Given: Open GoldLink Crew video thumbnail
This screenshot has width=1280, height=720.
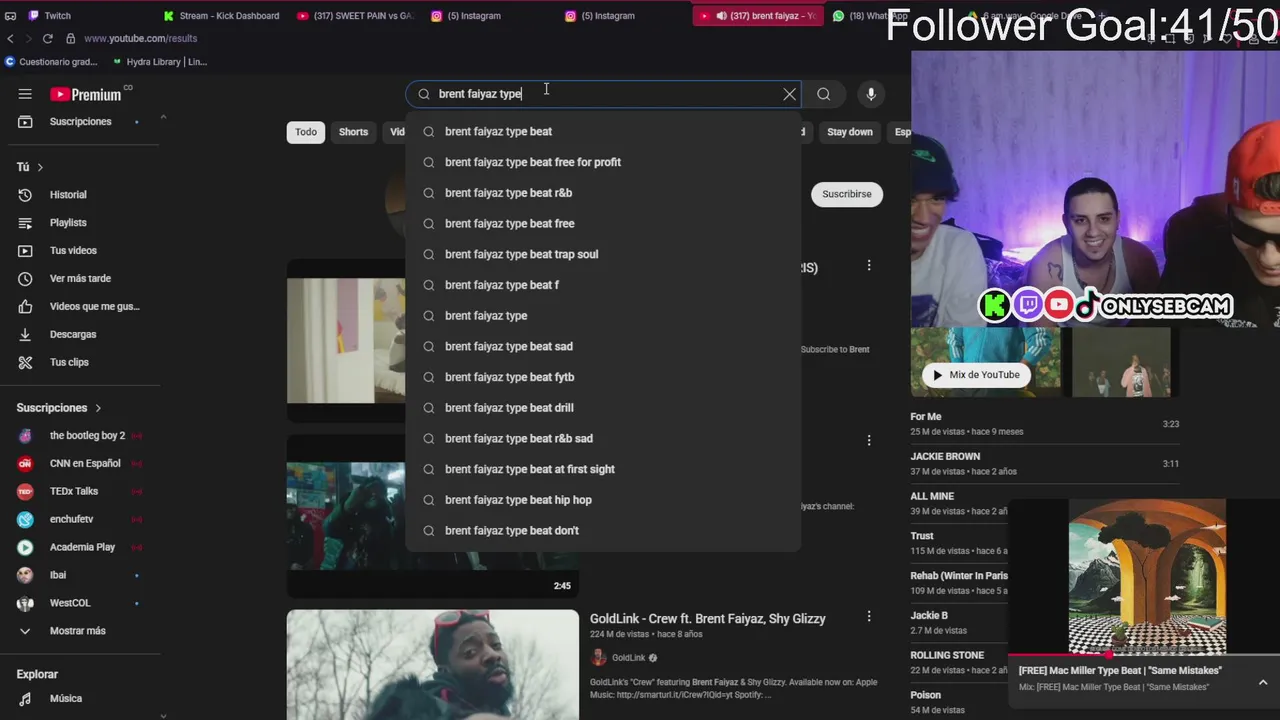Looking at the screenshot, I should tap(433, 664).
